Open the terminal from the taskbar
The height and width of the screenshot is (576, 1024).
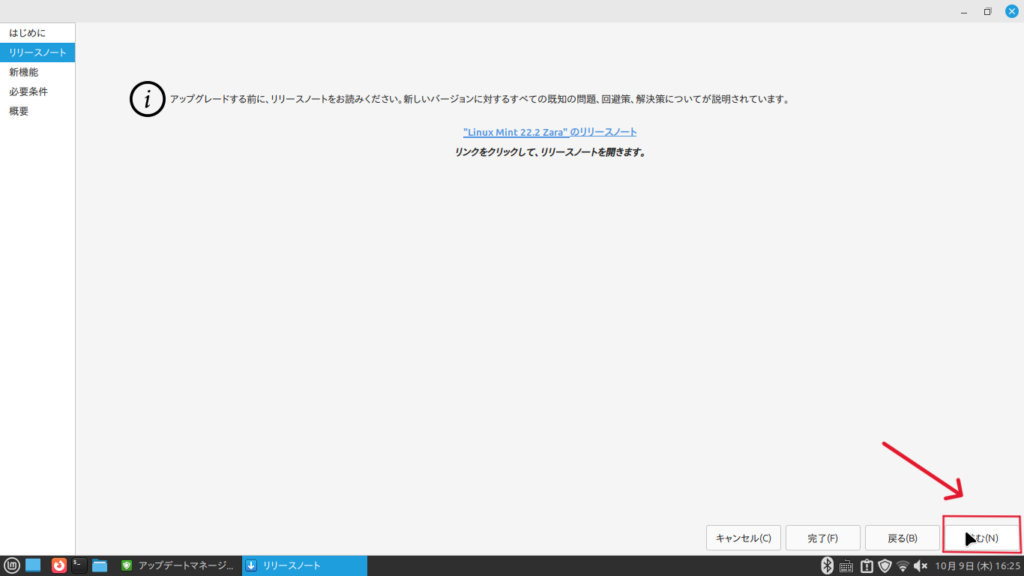pos(79,565)
